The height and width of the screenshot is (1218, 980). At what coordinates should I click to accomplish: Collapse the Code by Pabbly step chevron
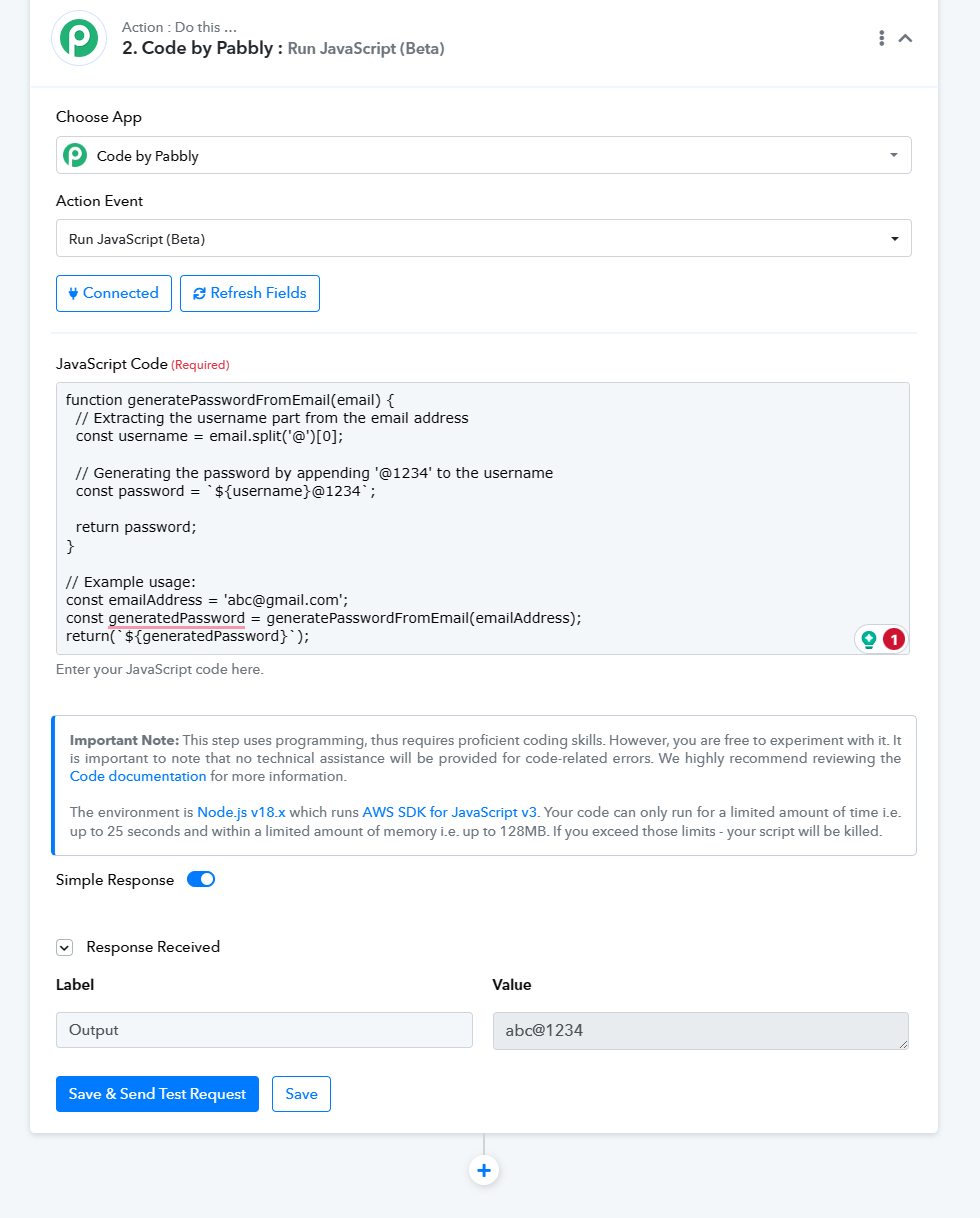[905, 38]
